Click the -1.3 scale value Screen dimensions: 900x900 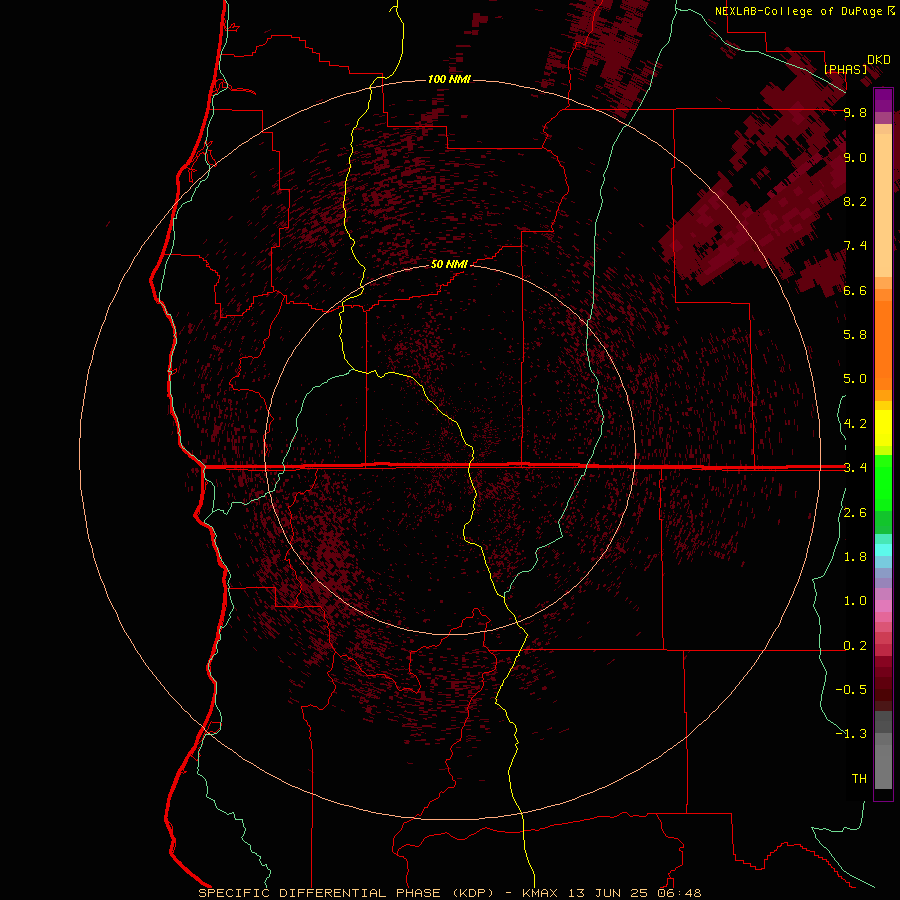coord(851,734)
